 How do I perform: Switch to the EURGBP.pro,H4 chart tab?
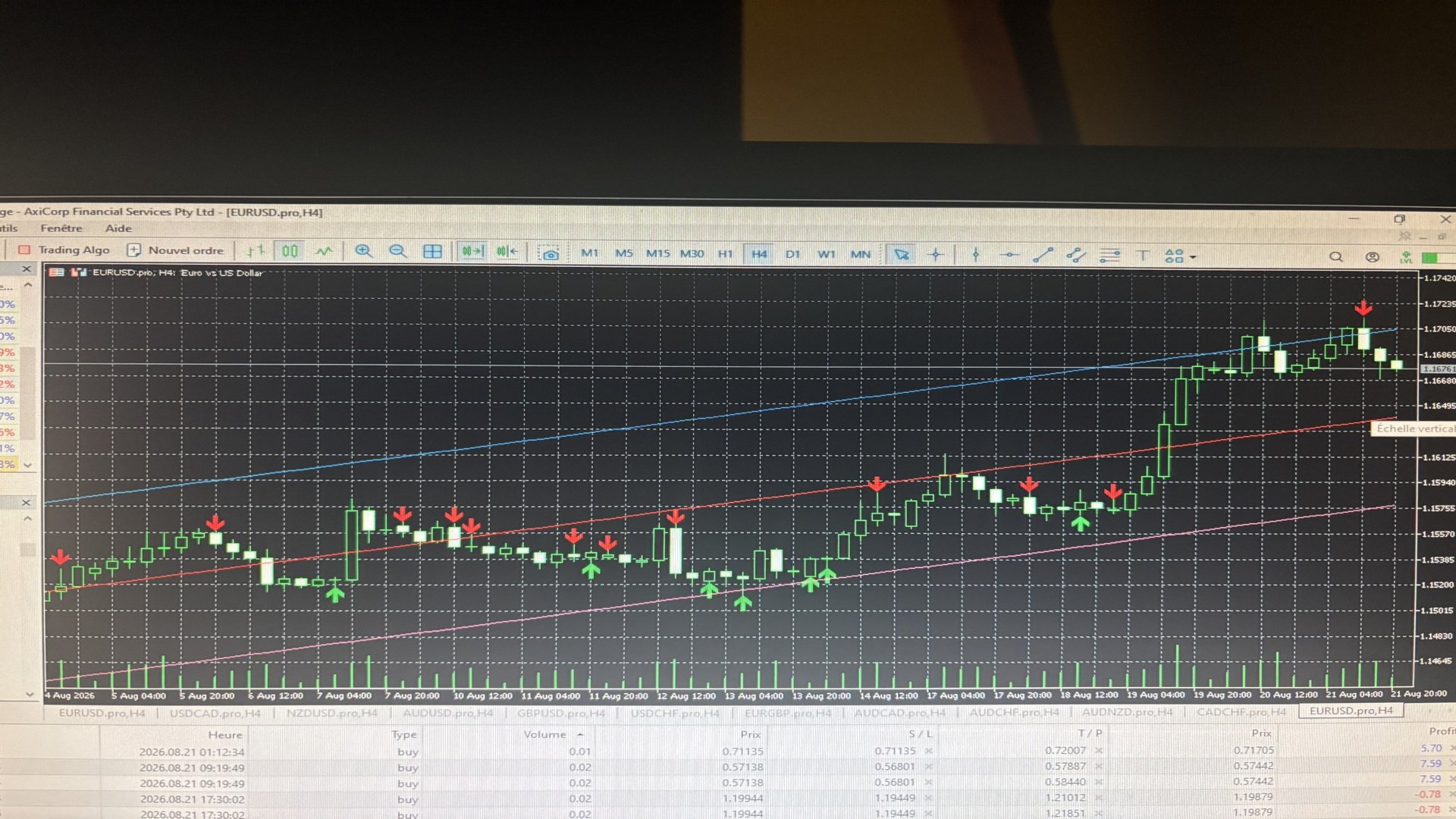(788, 713)
